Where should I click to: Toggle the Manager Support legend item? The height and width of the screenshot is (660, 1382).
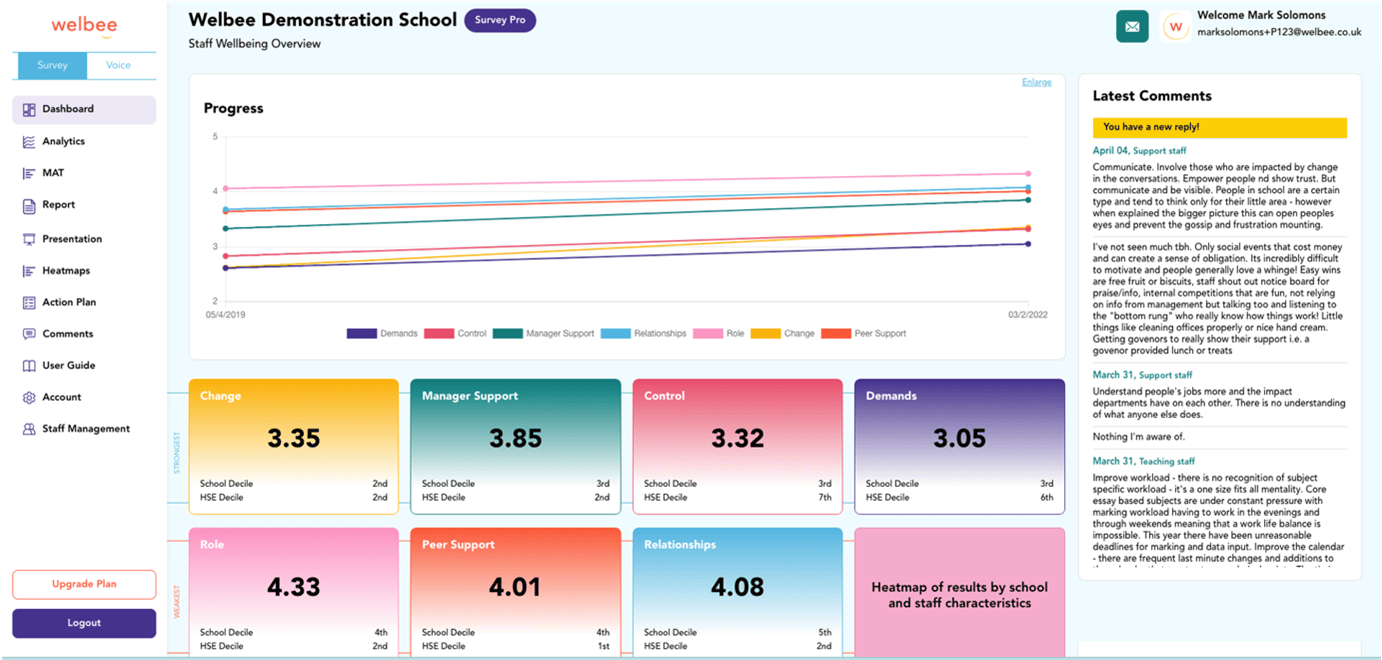[543, 333]
